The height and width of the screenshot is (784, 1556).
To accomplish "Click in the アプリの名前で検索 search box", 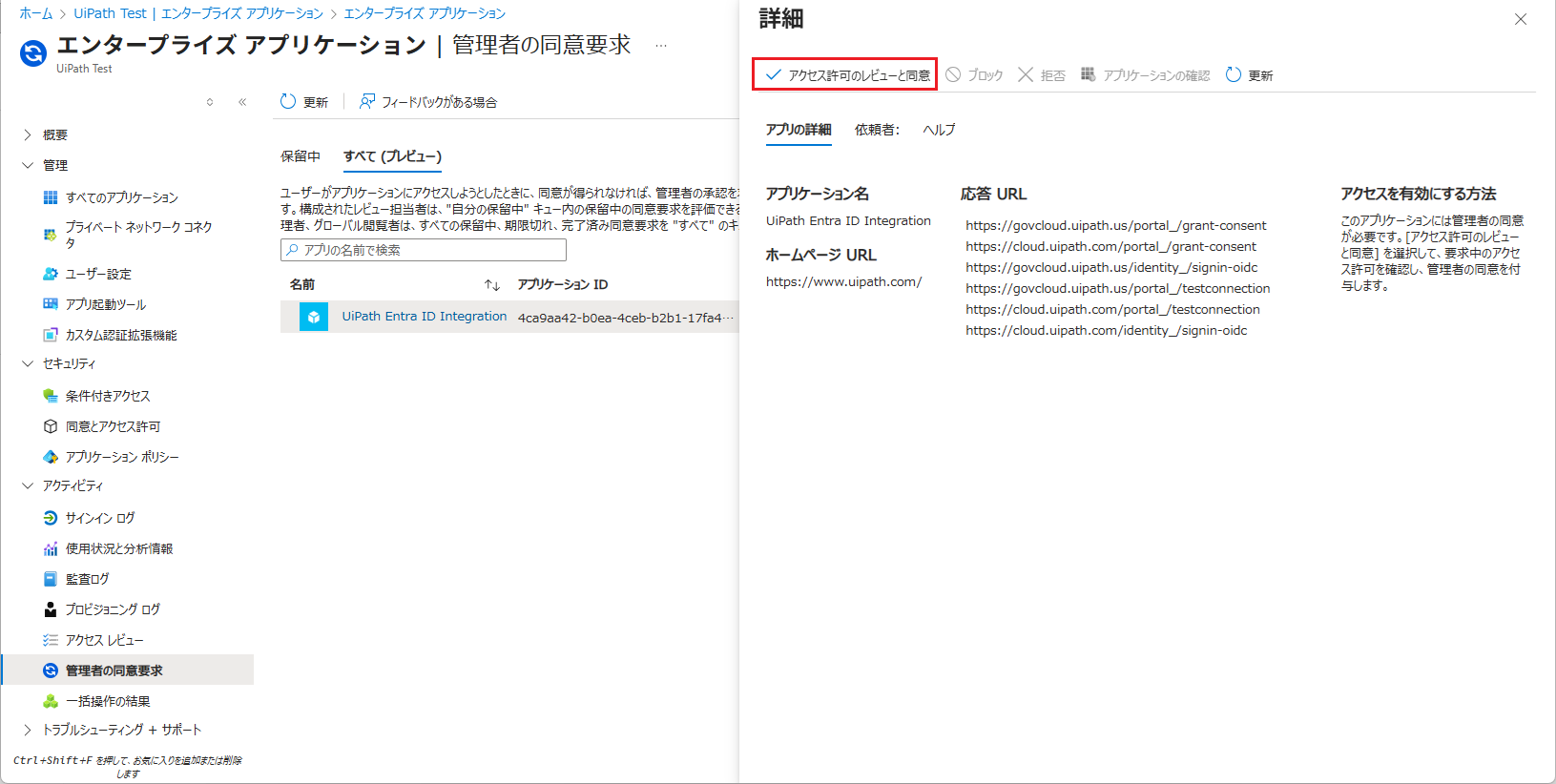I will [x=424, y=250].
